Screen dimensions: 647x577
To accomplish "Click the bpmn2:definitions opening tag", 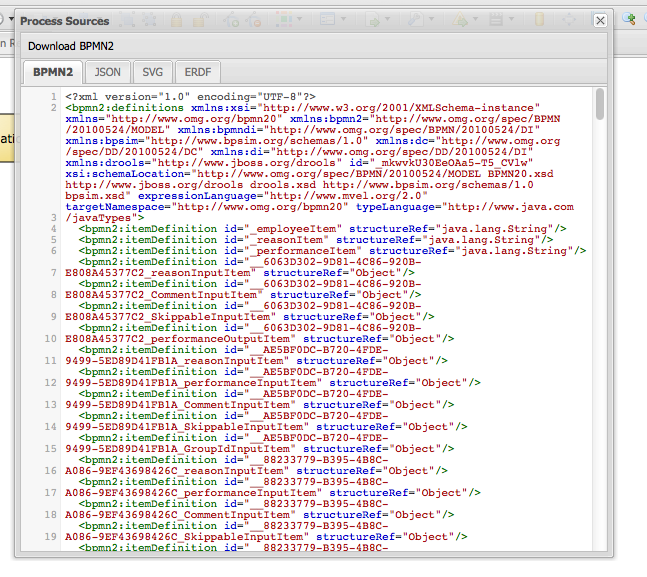I will 111,107.
